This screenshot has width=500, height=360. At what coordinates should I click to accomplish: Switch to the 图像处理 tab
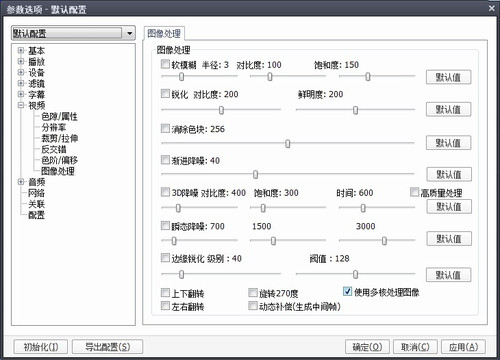pos(164,33)
